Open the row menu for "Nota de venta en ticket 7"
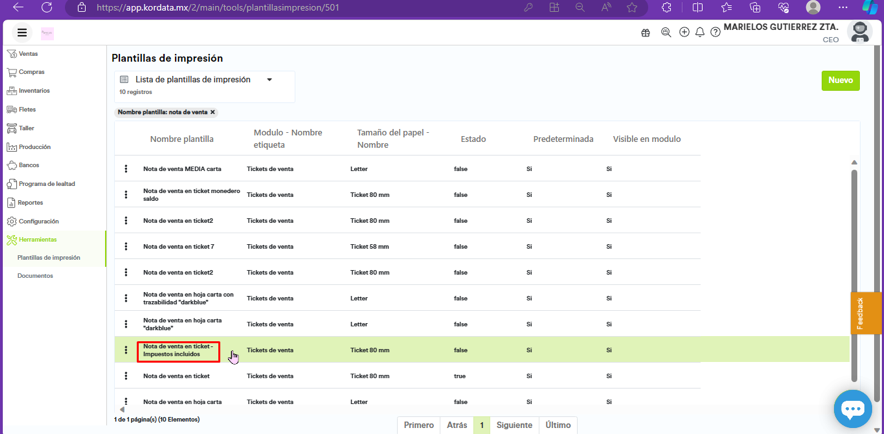 [126, 246]
